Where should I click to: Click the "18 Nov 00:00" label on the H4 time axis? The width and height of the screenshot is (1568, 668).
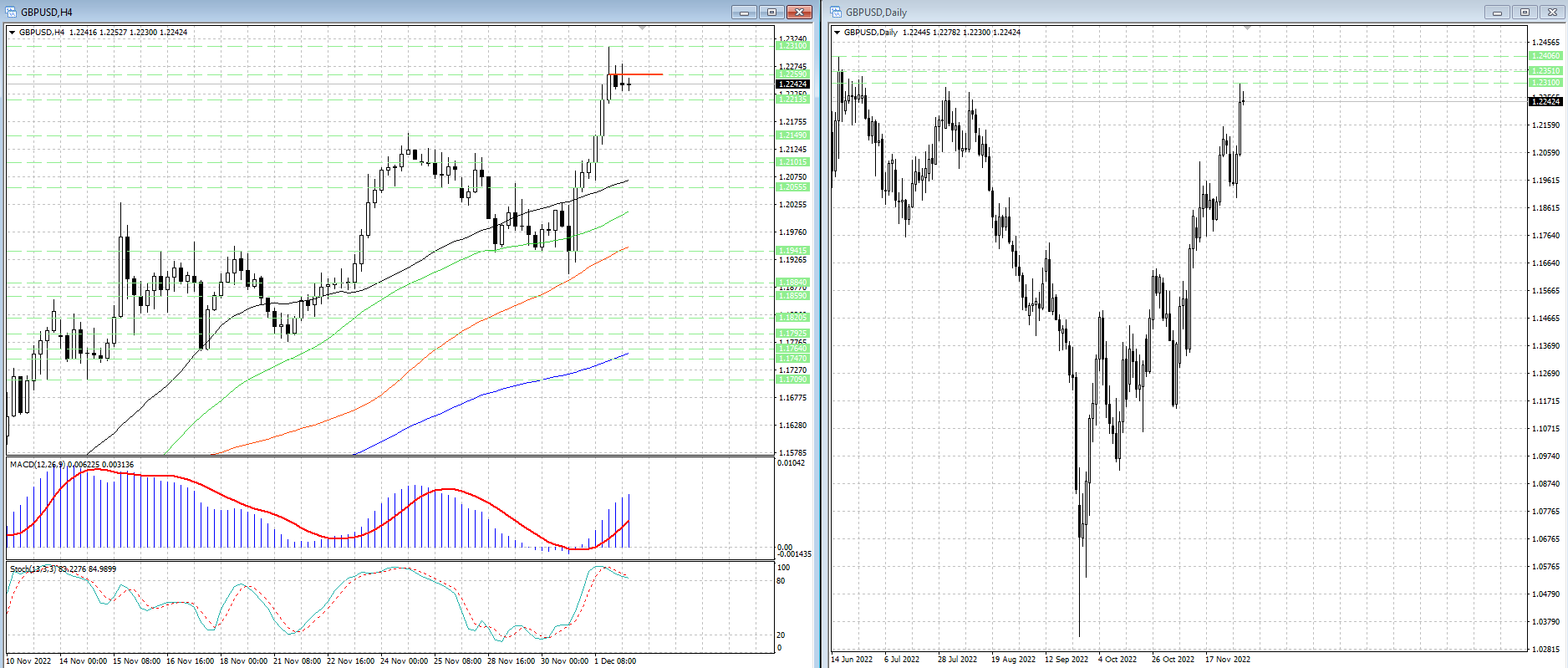pyautogui.click(x=243, y=661)
